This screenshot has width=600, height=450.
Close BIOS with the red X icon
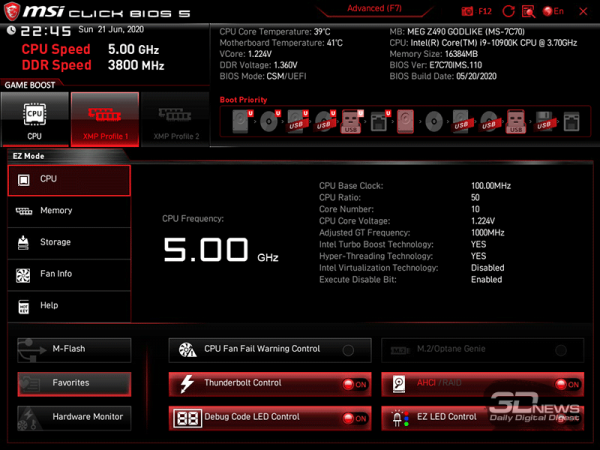point(583,11)
